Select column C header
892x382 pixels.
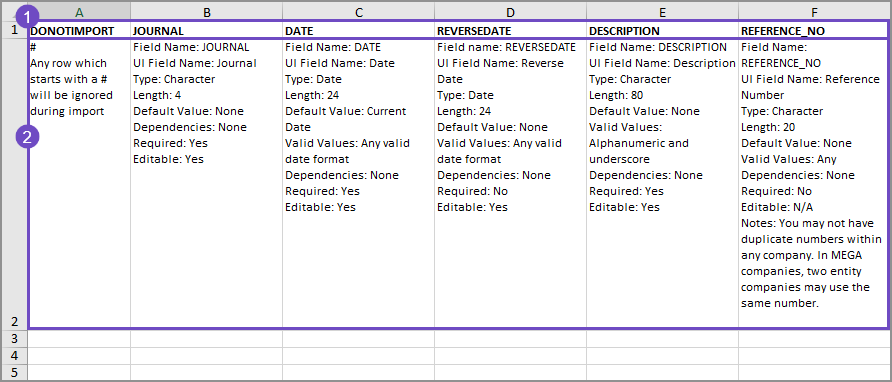[358, 11]
